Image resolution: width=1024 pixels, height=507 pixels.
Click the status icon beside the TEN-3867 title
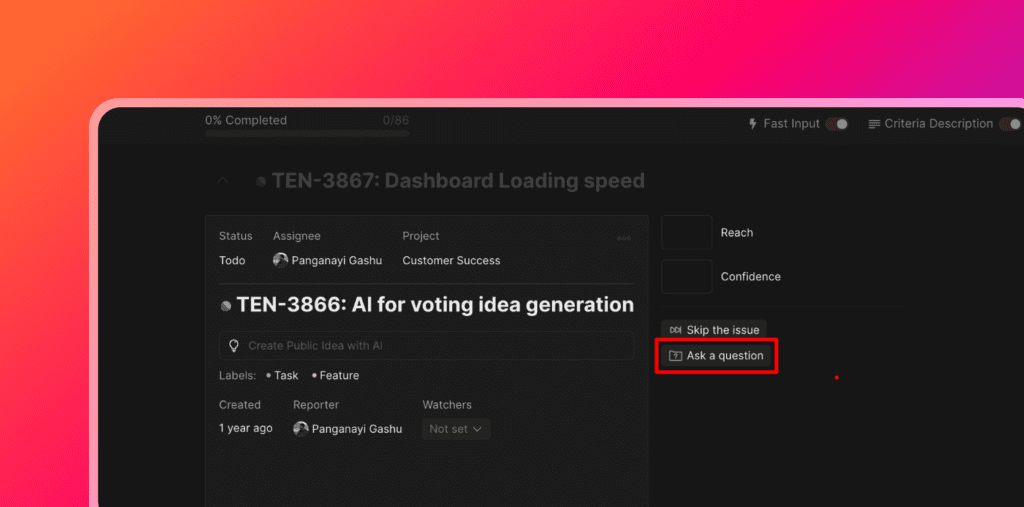pos(261,182)
